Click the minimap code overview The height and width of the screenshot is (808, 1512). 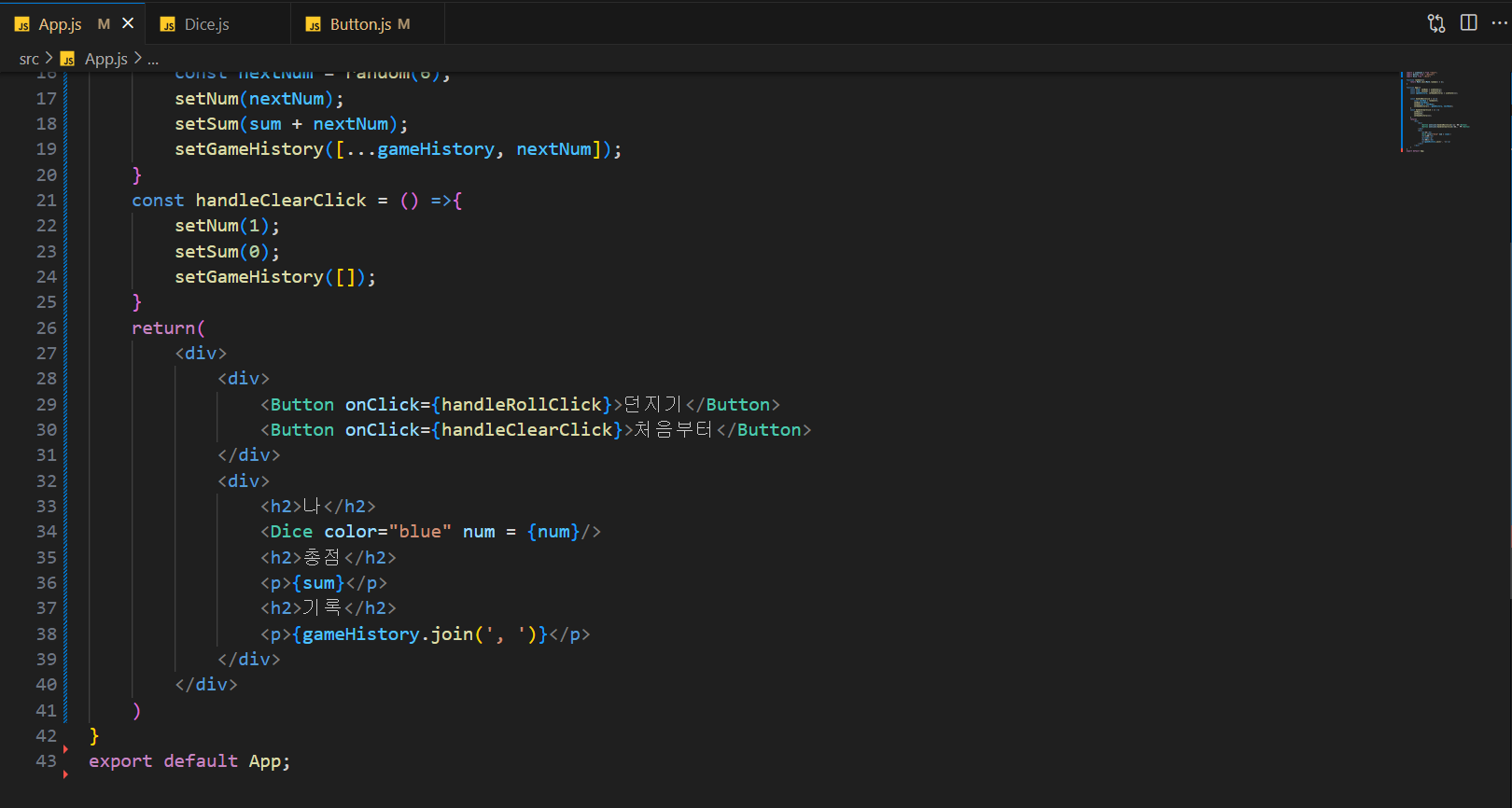click(1437, 112)
